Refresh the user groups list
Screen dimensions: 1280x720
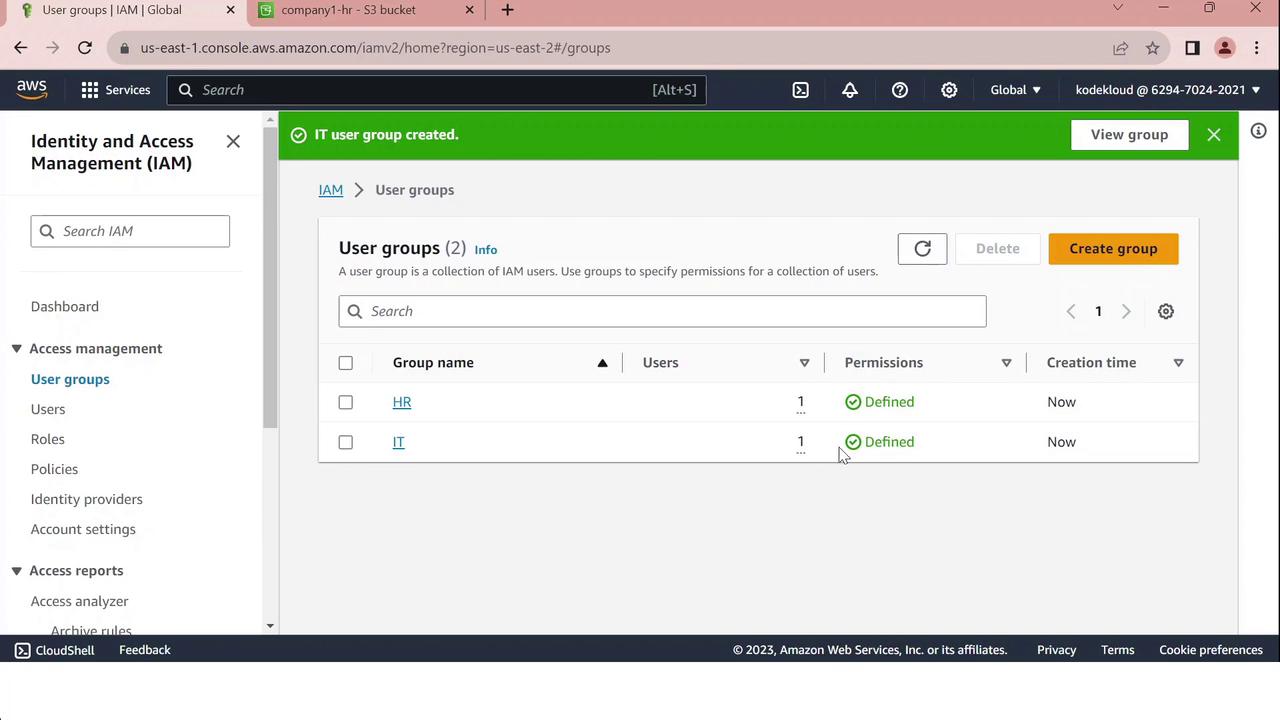click(922, 249)
